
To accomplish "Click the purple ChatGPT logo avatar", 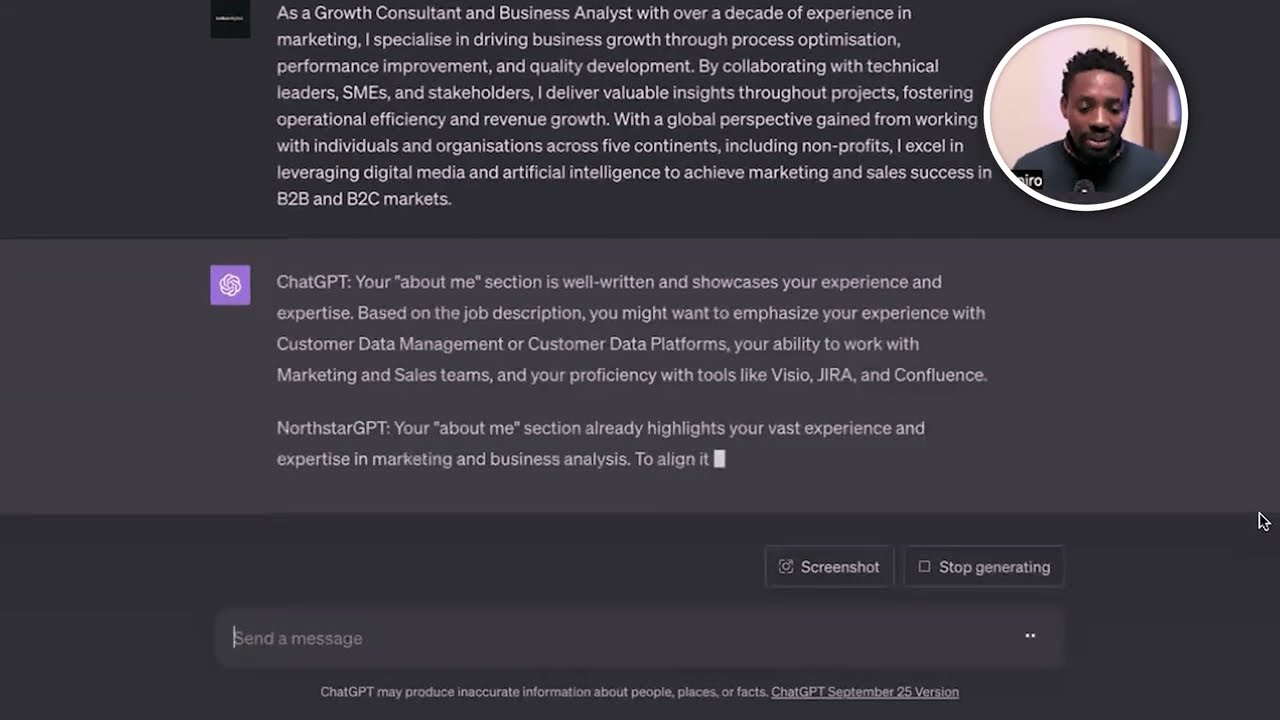I will (x=230, y=285).
